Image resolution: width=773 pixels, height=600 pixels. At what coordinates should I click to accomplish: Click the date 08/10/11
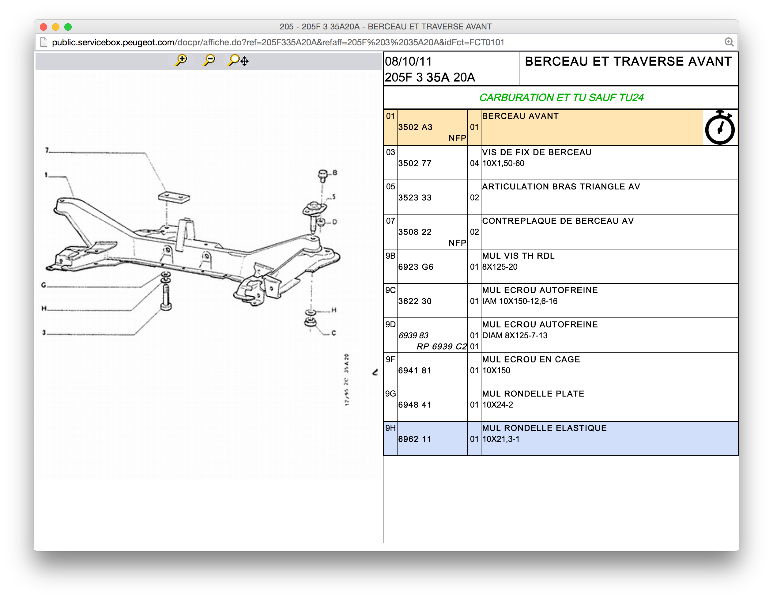pos(408,62)
